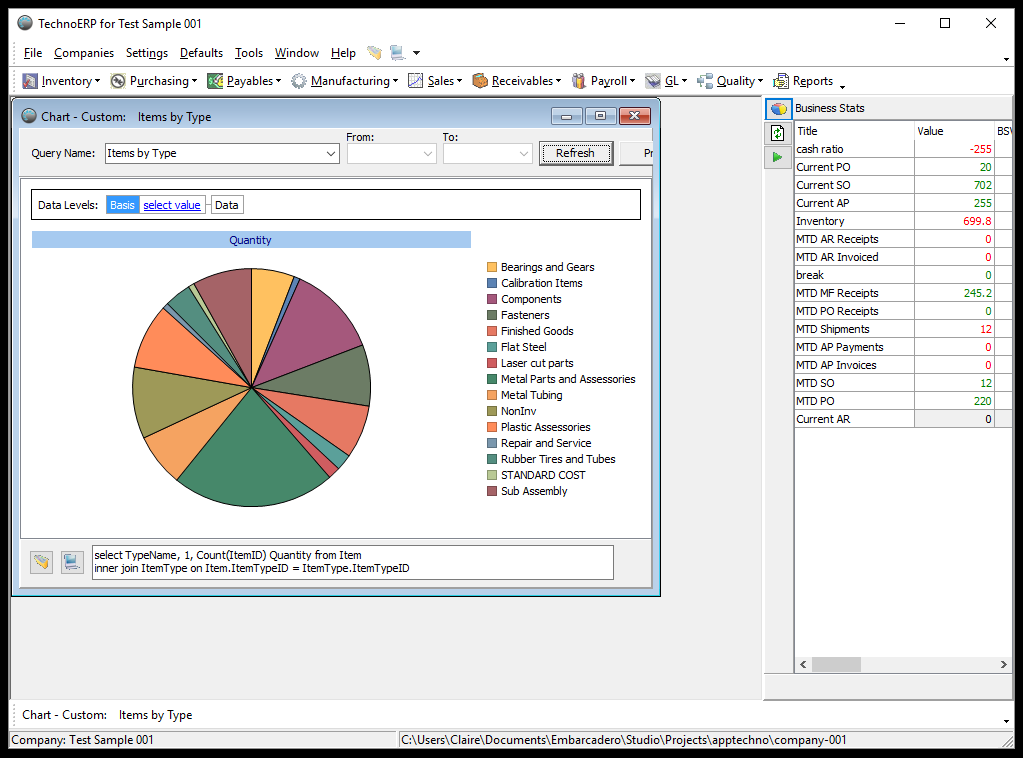The image size is (1023, 758).
Task: Click the Value column header
Action: tap(954, 130)
